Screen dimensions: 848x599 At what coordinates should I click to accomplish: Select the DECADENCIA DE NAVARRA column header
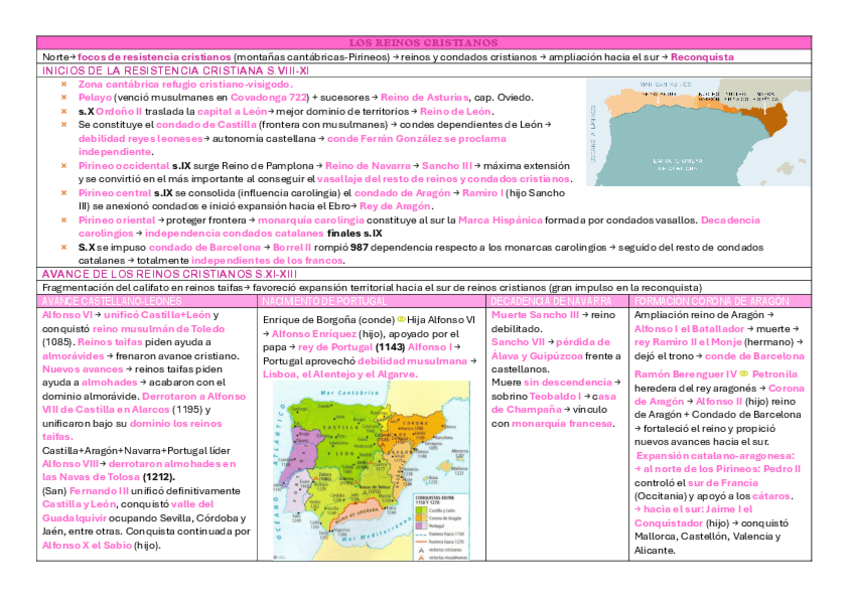pyautogui.click(x=558, y=301)
